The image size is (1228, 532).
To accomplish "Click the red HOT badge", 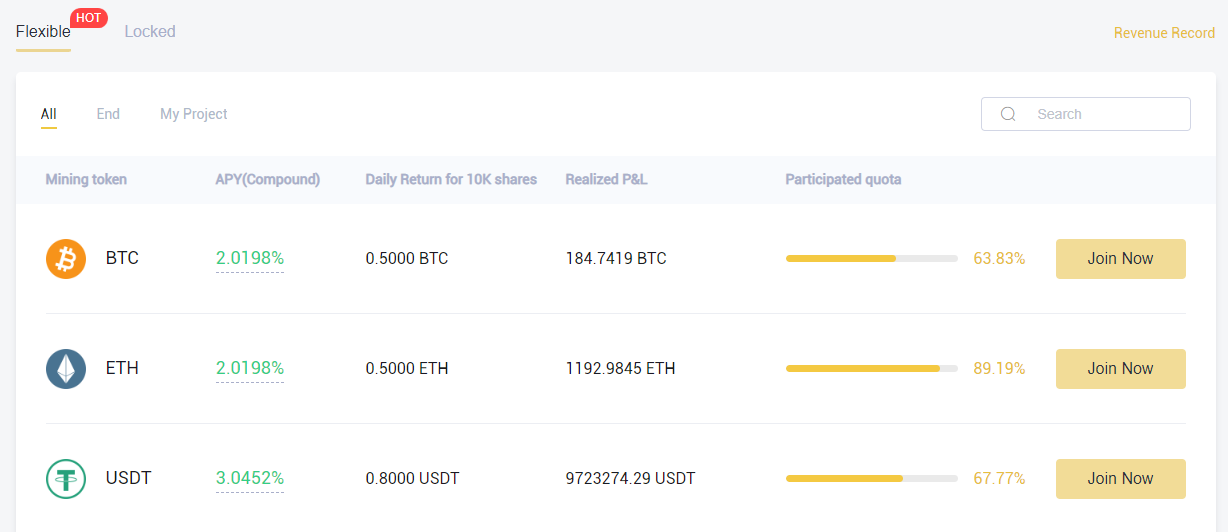I will click(x=89, y=18).
